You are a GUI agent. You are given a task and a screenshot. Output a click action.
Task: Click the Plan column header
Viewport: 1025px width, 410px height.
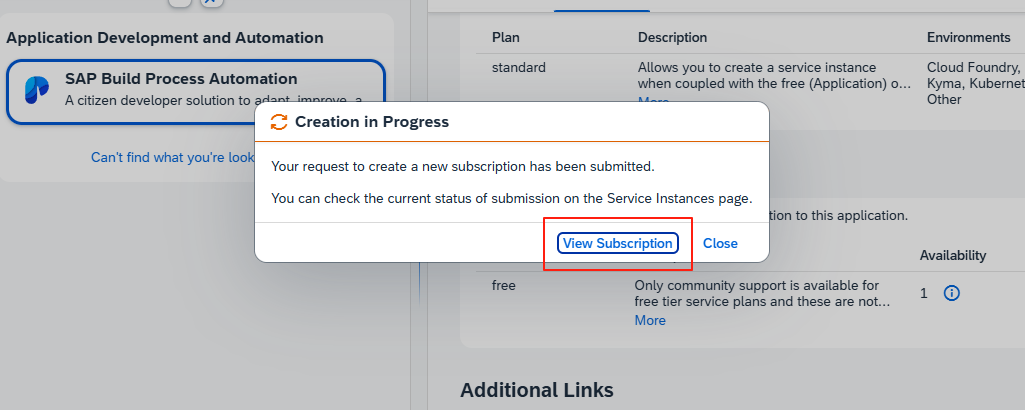506,38
